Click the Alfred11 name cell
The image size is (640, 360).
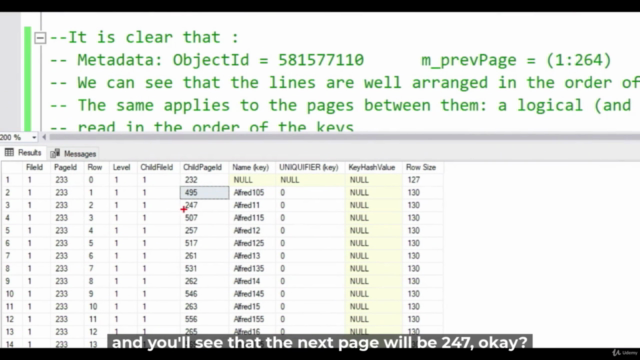point(253,205)
